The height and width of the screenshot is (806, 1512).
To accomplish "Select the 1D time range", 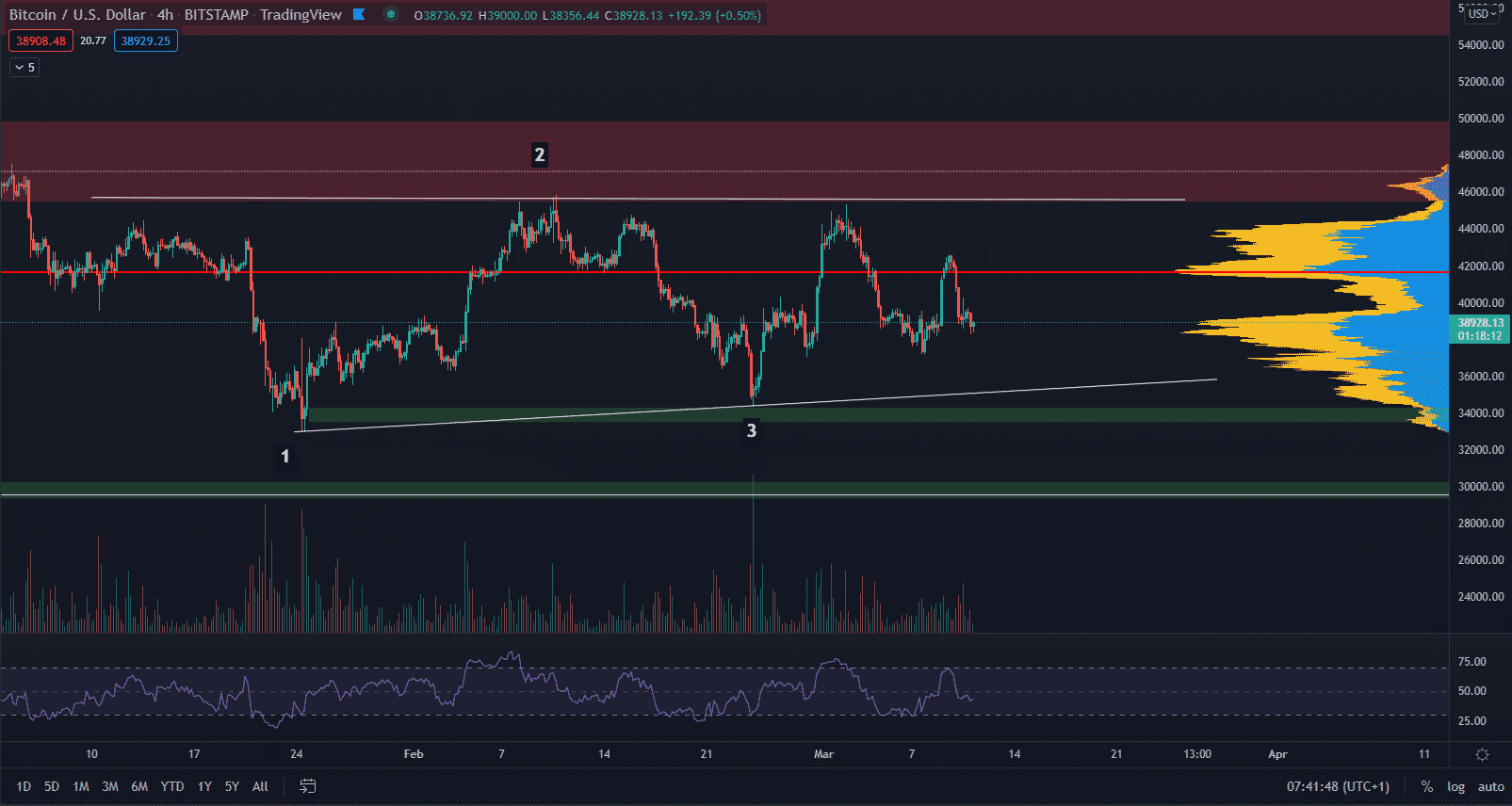I will point(24,786).
